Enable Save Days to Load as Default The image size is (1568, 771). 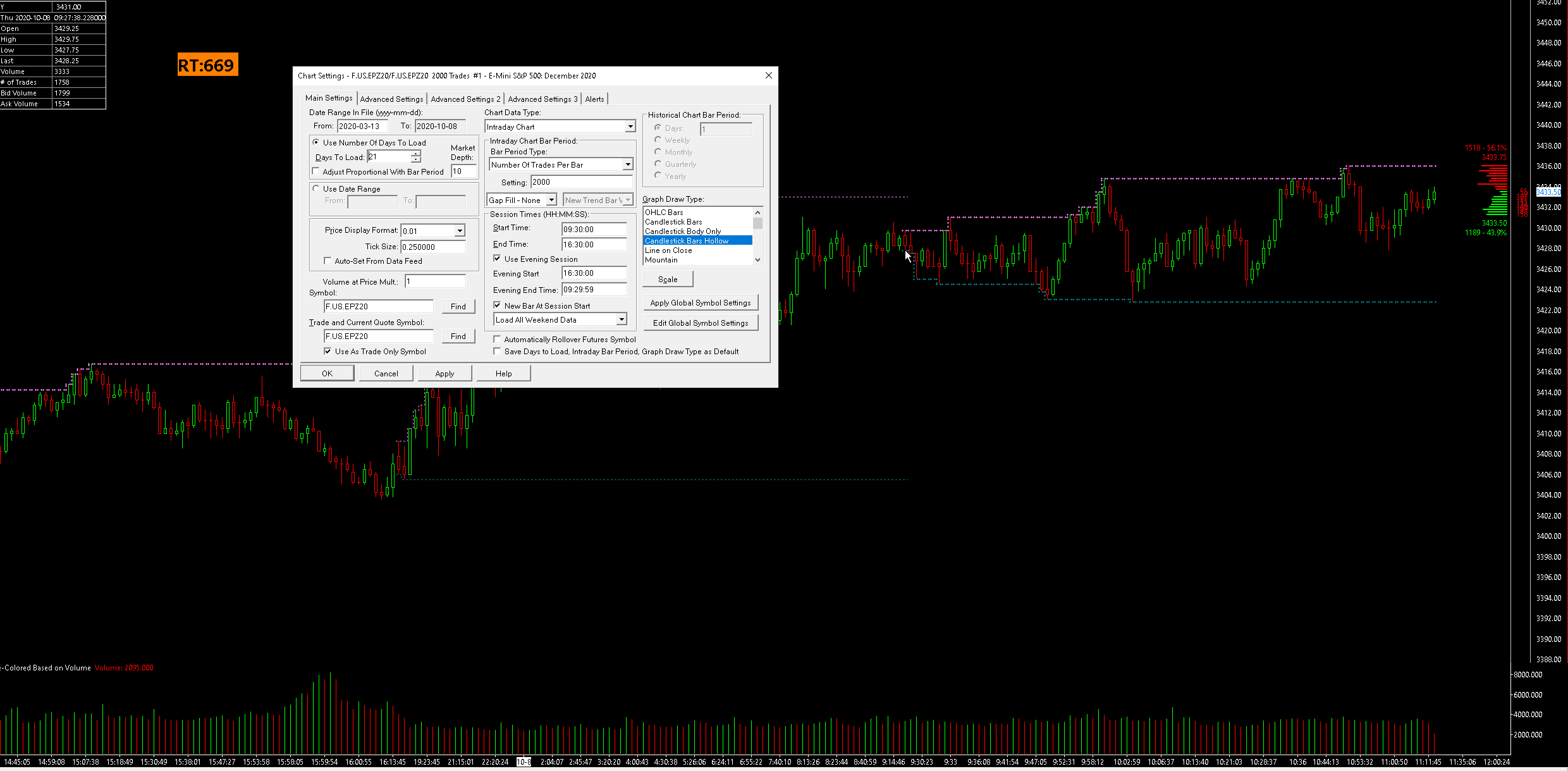[x=497, y=351]
